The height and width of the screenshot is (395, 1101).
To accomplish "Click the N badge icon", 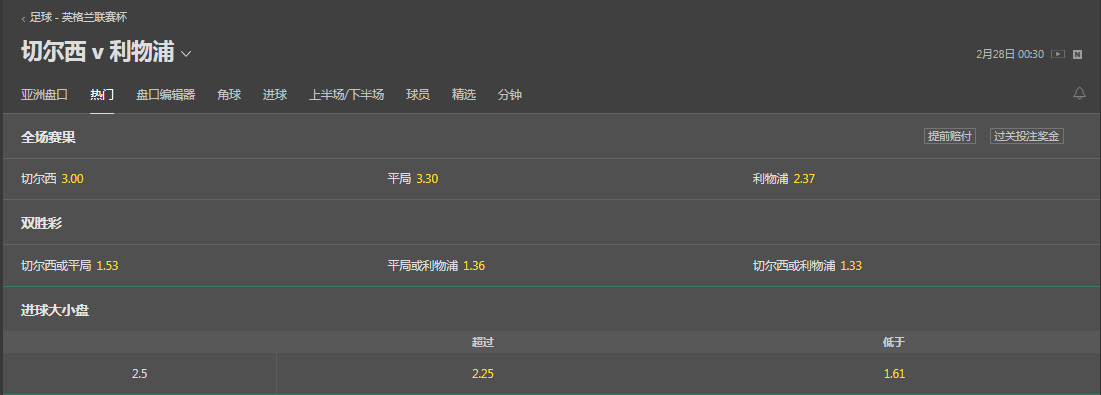I will [1077, 54].
